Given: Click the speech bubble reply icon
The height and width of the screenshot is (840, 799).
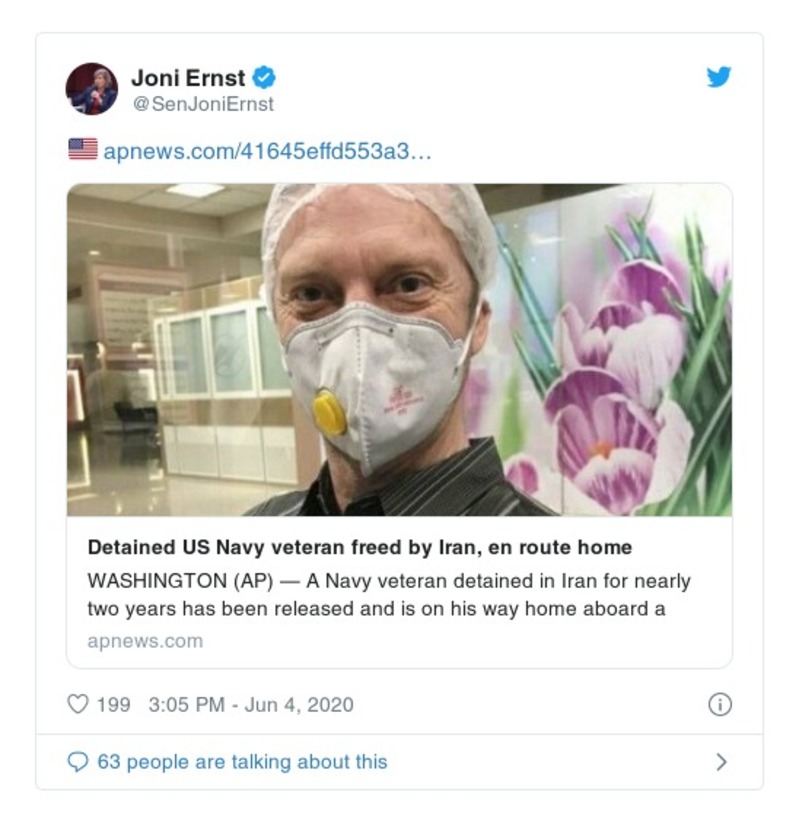Looking at the screenshot, I should [x=77, y=762].
